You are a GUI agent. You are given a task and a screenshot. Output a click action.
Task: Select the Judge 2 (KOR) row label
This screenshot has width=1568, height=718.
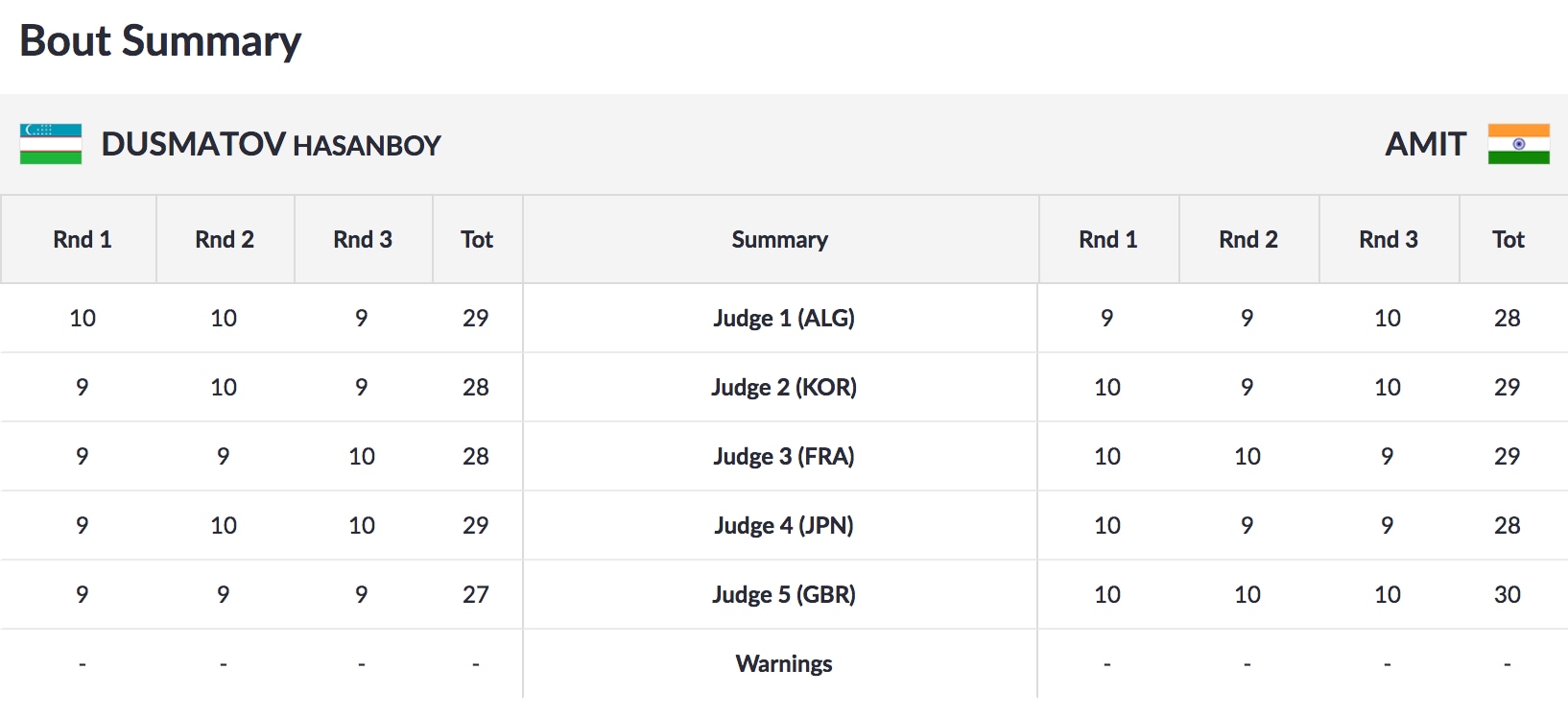click(783, 388)
